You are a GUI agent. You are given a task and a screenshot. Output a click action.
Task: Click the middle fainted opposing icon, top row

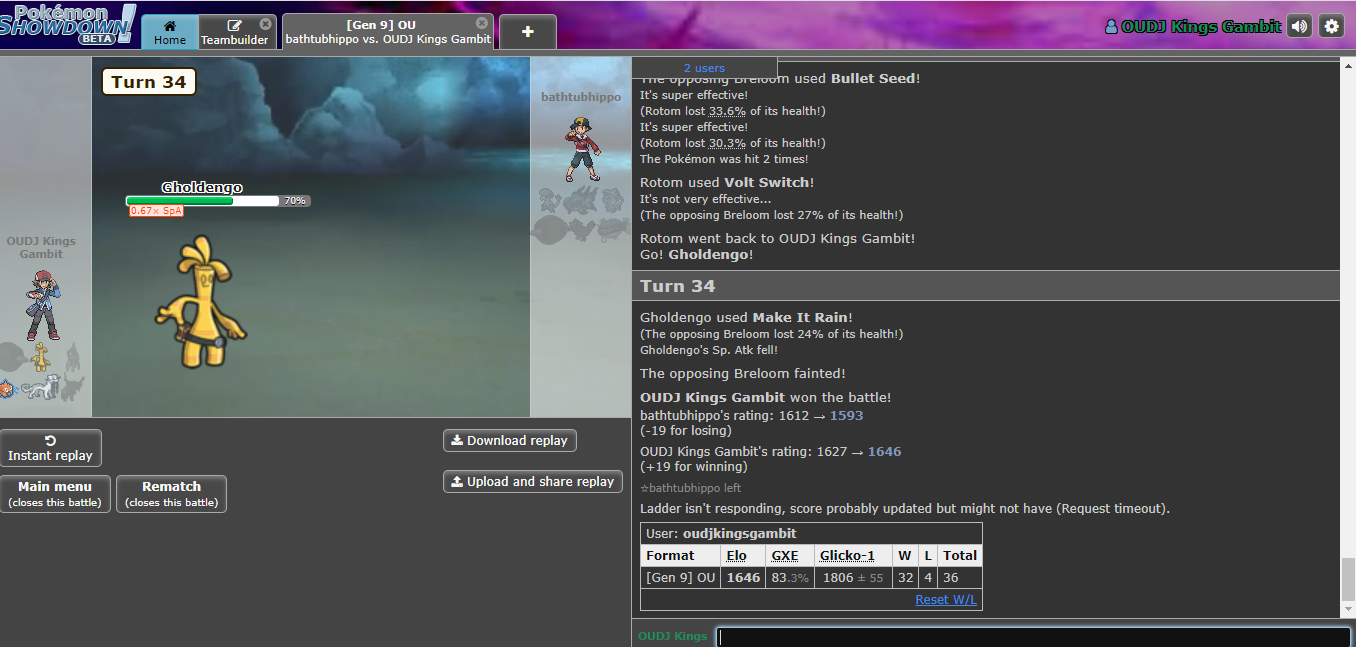(x=581, y=201)
